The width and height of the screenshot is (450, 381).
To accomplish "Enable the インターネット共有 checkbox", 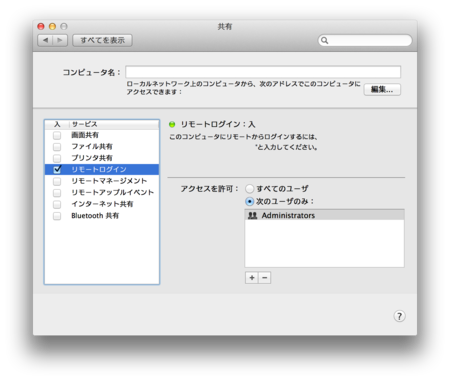I will tap(57, 204).
